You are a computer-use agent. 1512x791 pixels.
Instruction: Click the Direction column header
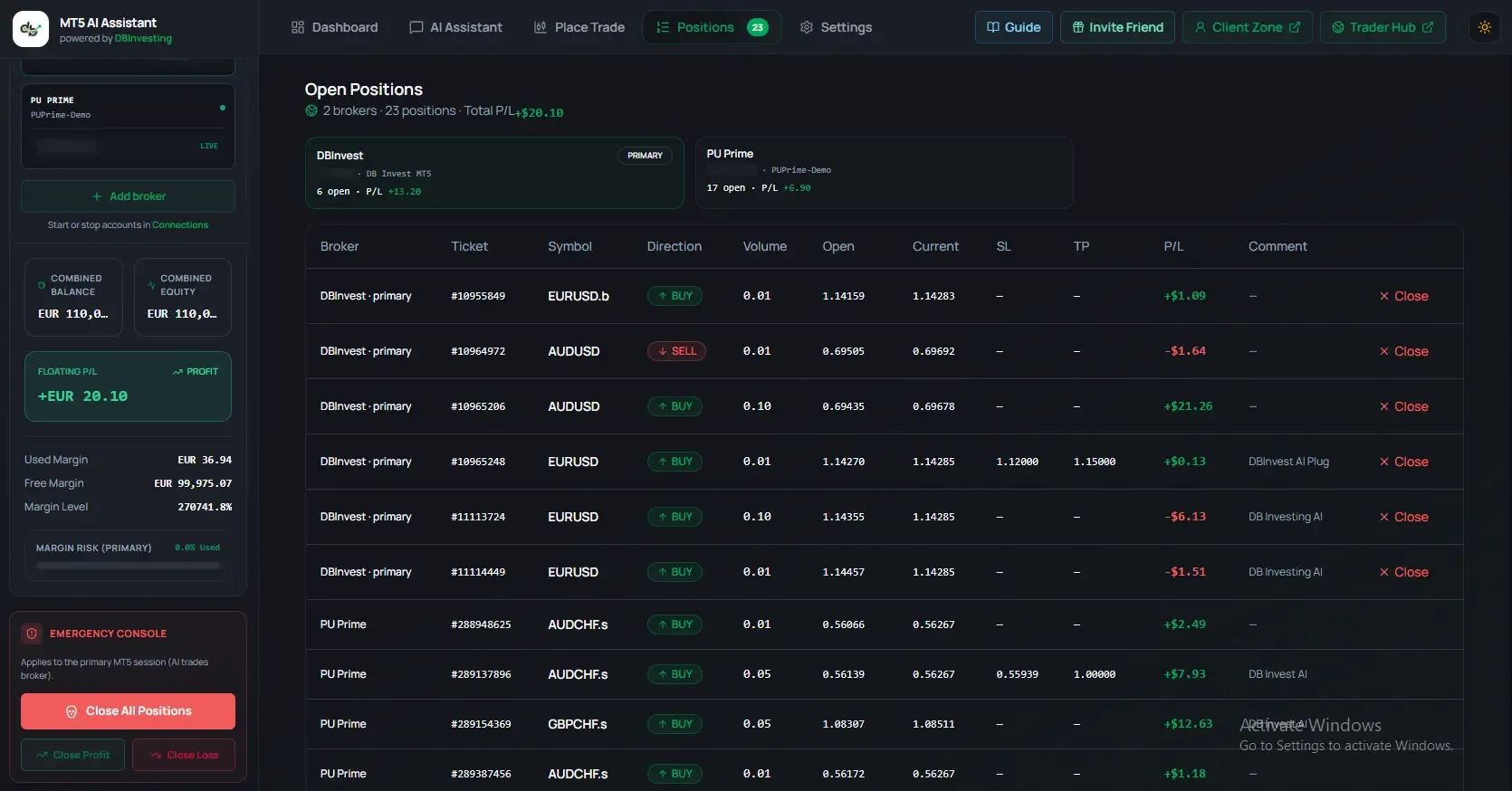(674, 246)
